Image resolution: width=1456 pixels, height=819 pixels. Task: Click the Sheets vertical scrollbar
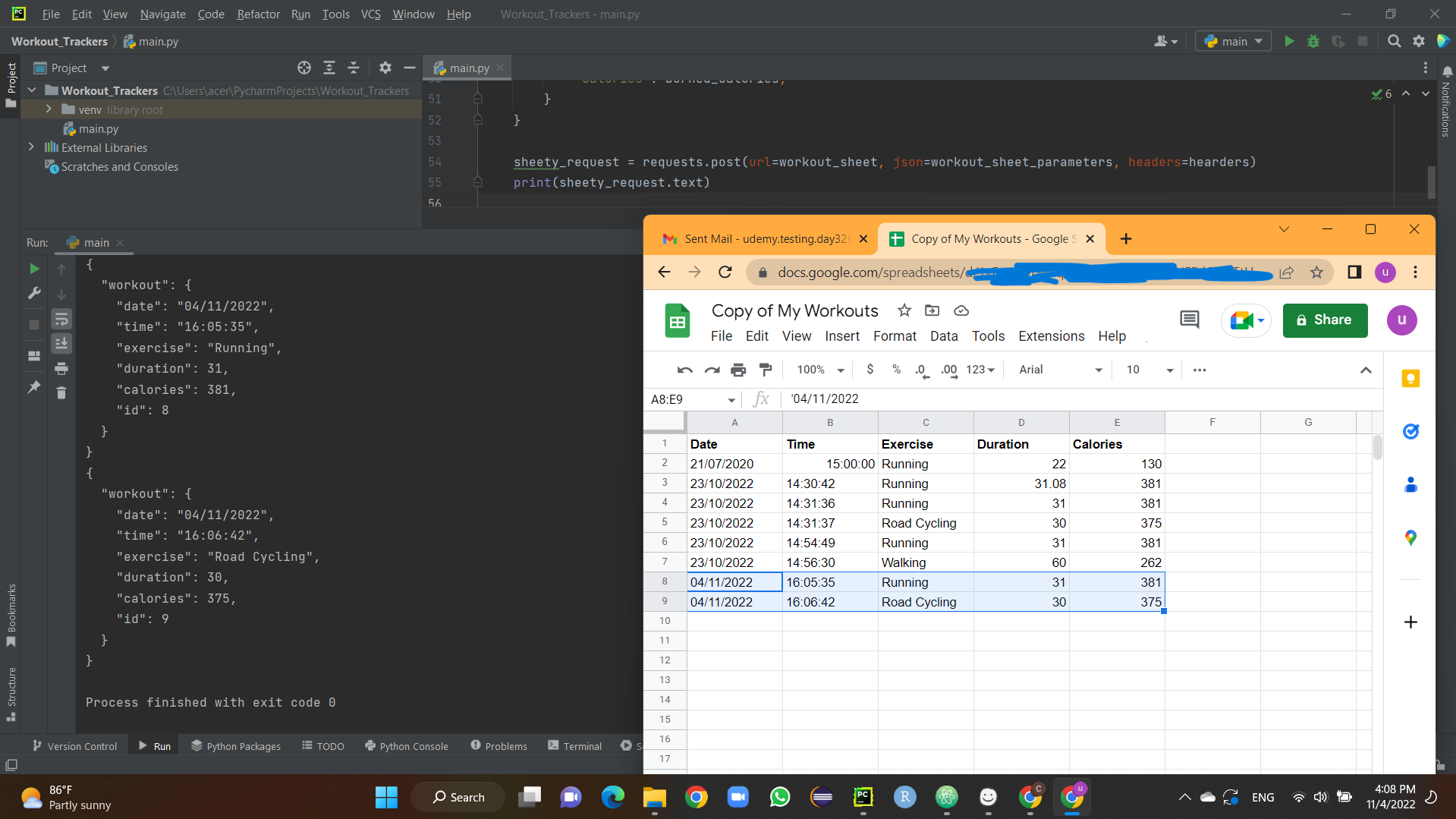point(1377,447)
